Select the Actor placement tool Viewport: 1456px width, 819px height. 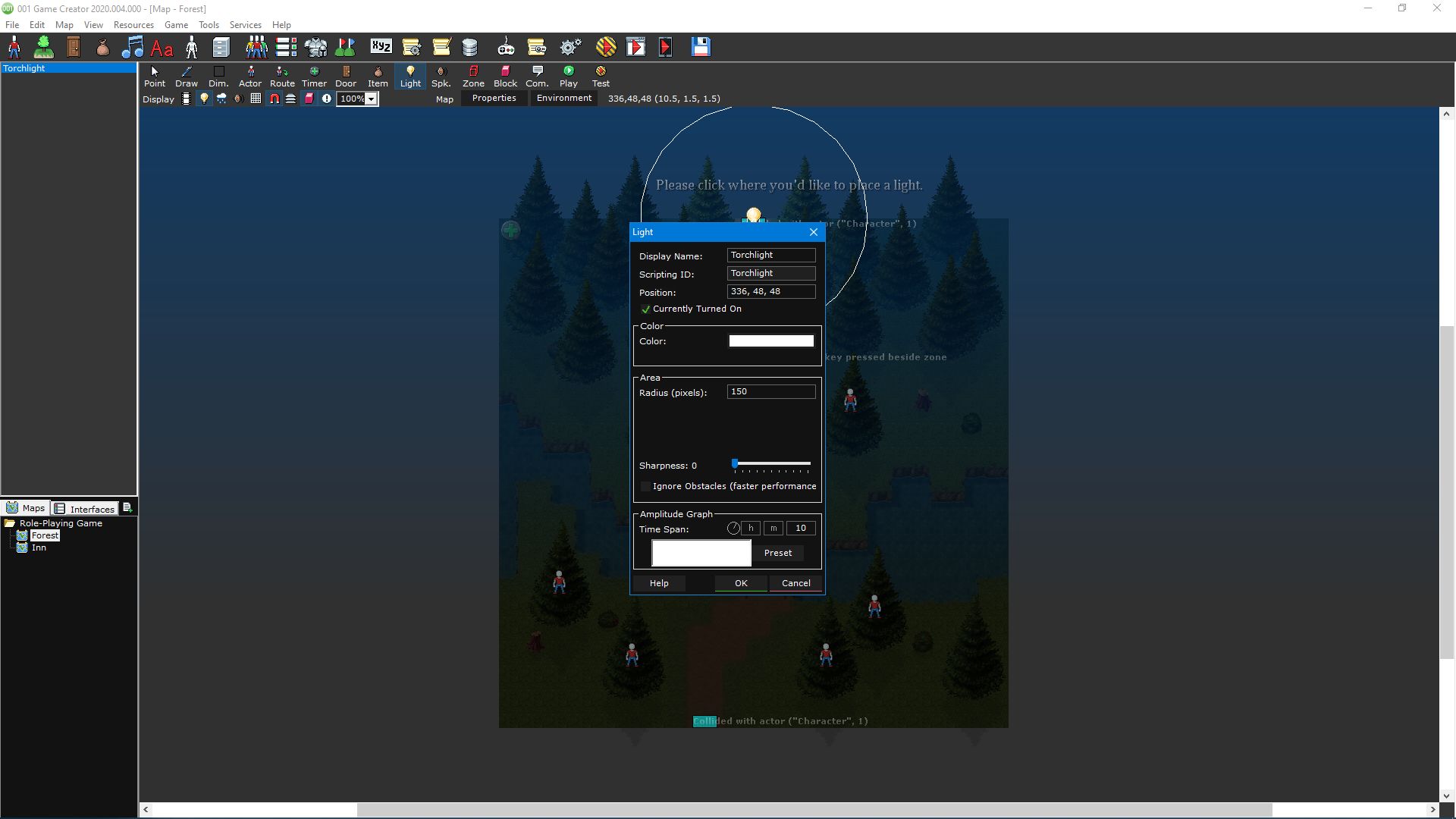pos(249,77)
